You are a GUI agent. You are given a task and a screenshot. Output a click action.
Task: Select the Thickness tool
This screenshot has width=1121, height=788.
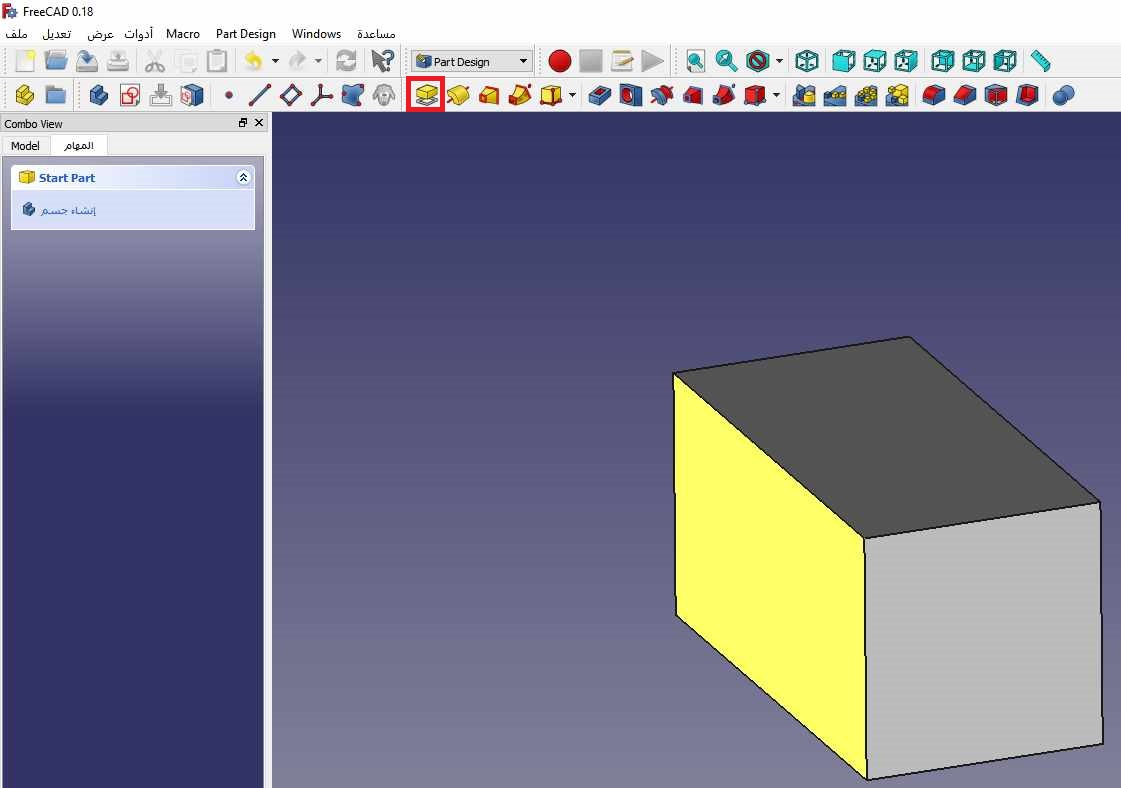1027,94
